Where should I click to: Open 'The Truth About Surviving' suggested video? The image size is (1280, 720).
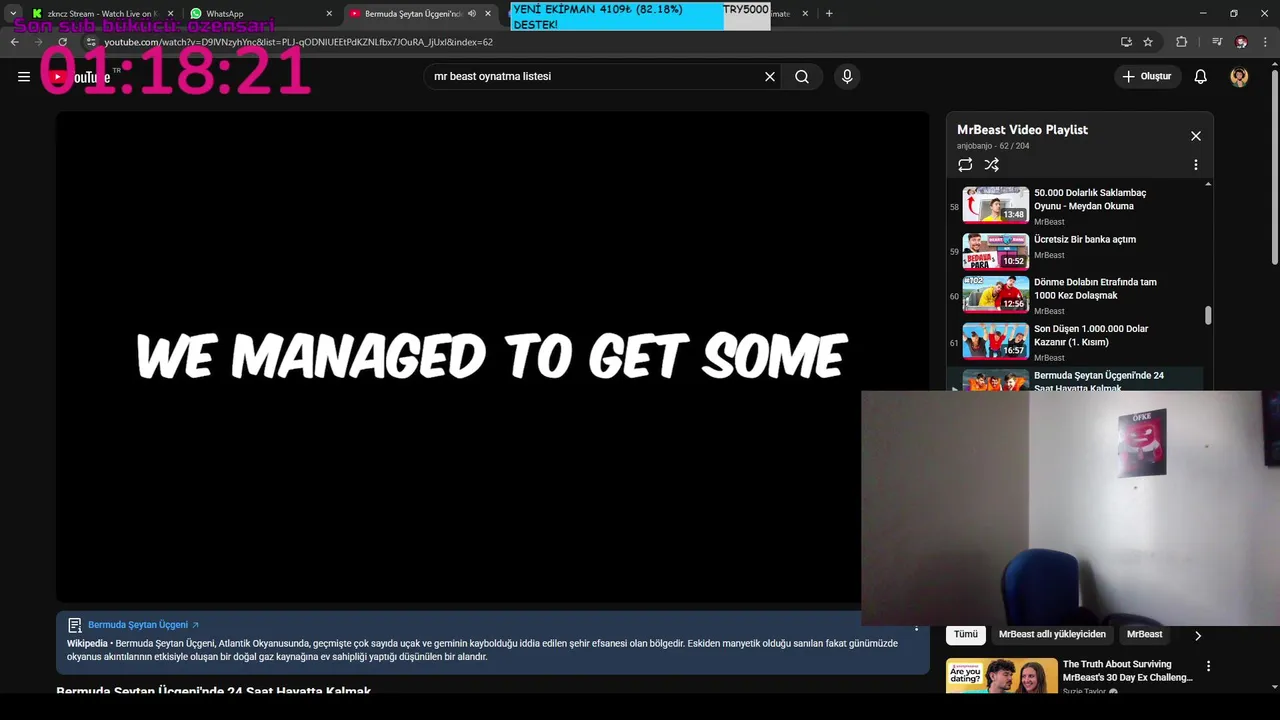[x=1127, y=671]
